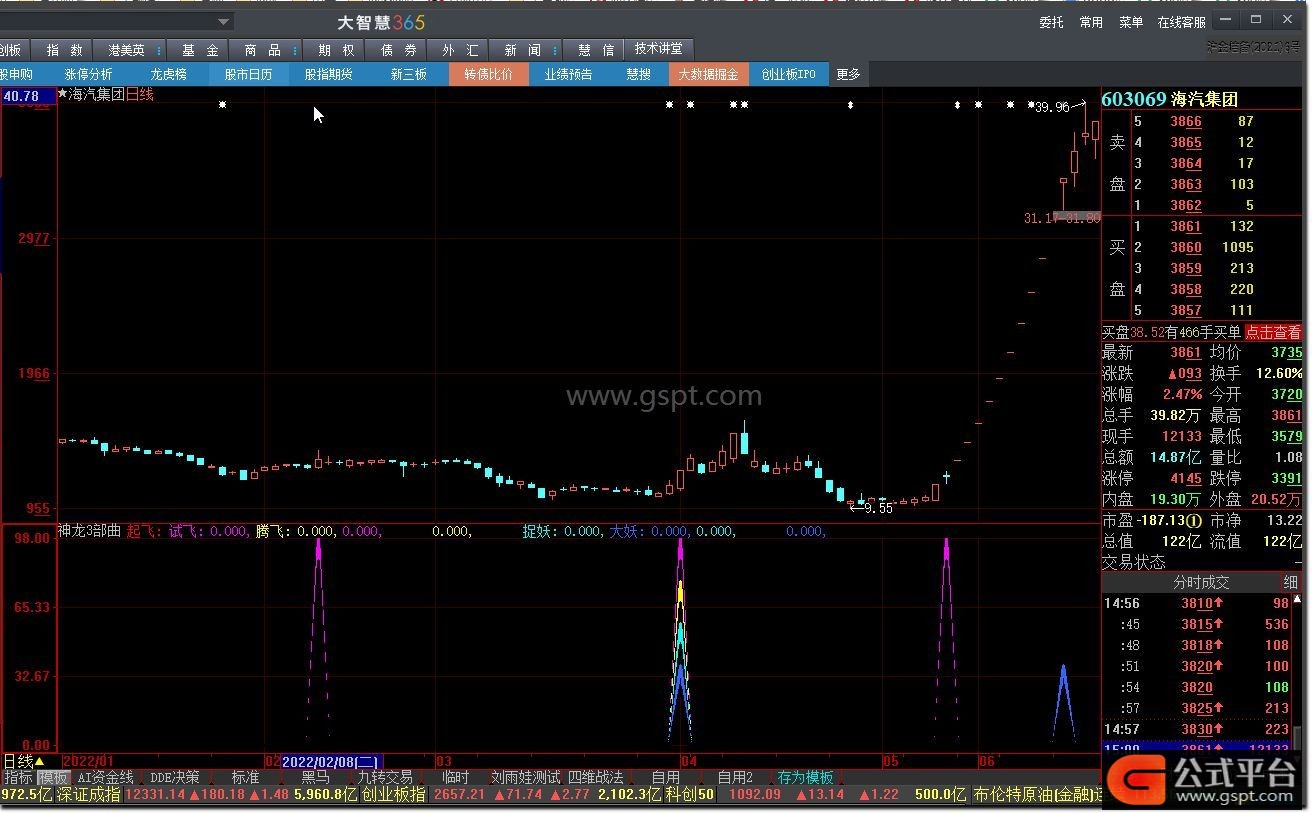
Task: Open the 委托 menu
Action: [x=1051, y=22]
